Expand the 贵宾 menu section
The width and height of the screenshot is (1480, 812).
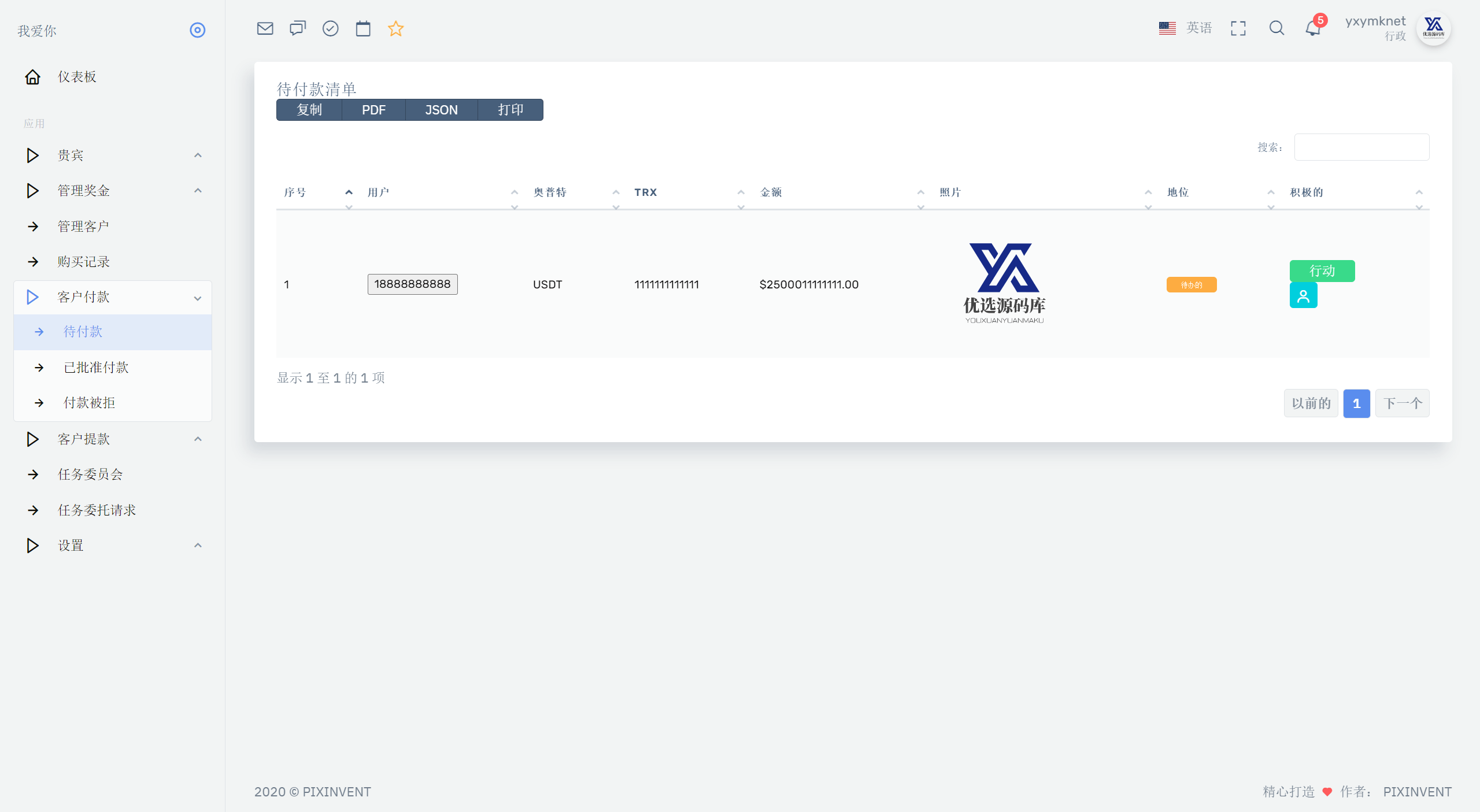113,155
